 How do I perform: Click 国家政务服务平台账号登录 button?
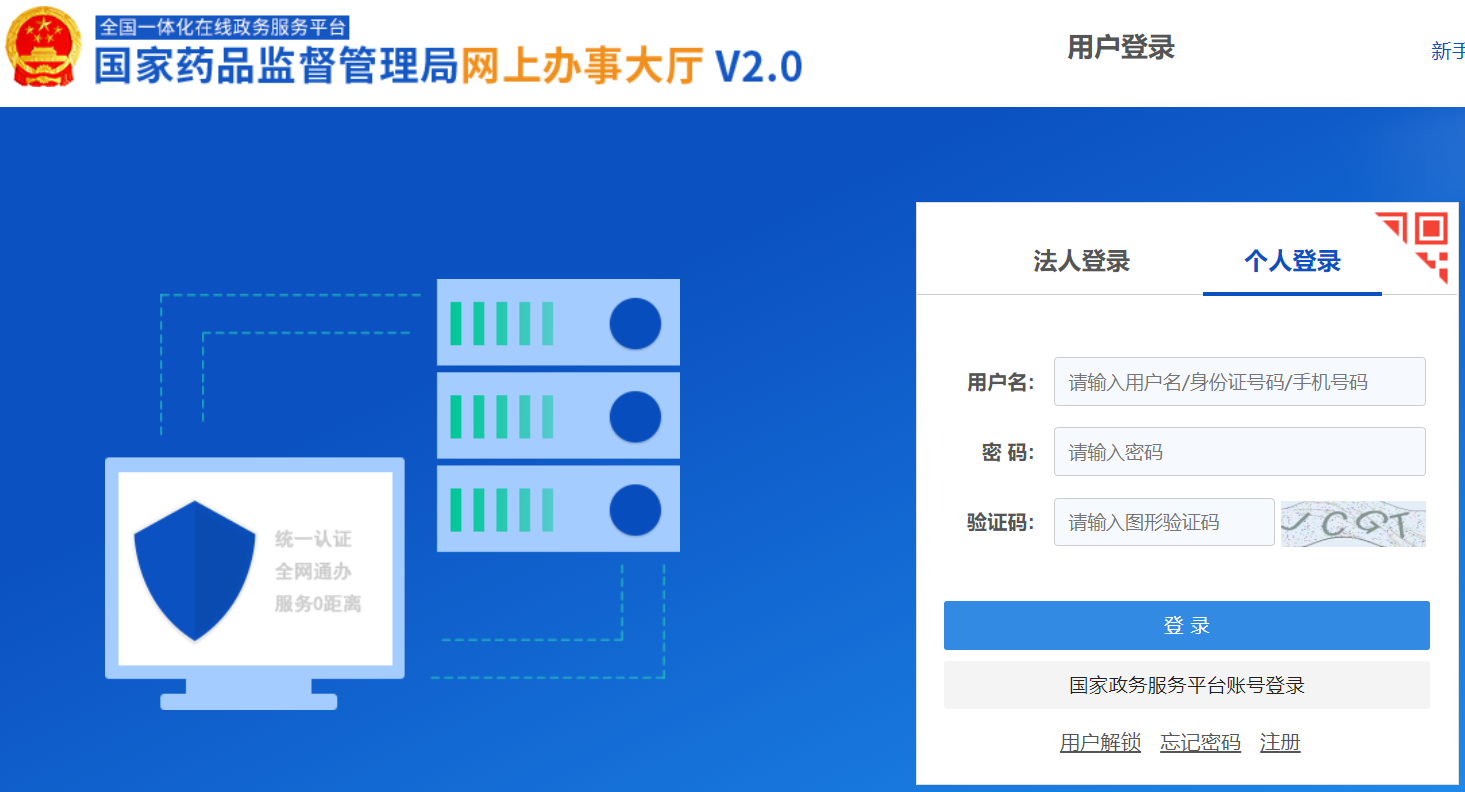1187,685
